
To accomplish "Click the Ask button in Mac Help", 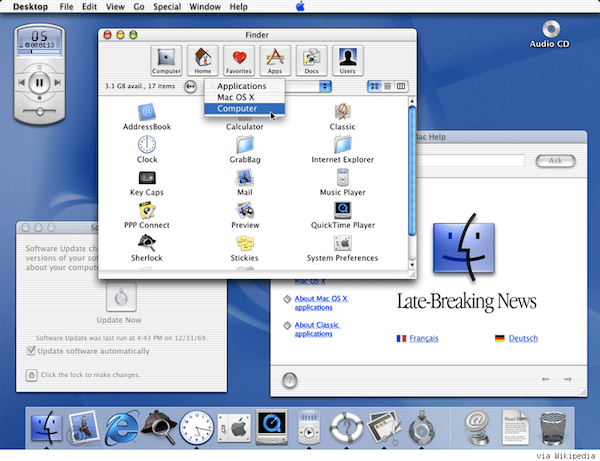I will coord(556,161).
